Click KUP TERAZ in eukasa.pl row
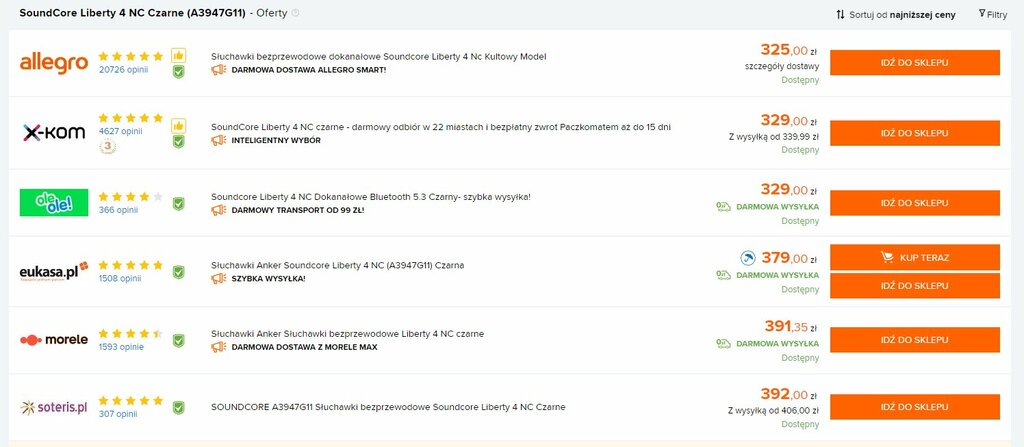The height and width of the screenshot is (447, 1024). [x=914, y=257]
